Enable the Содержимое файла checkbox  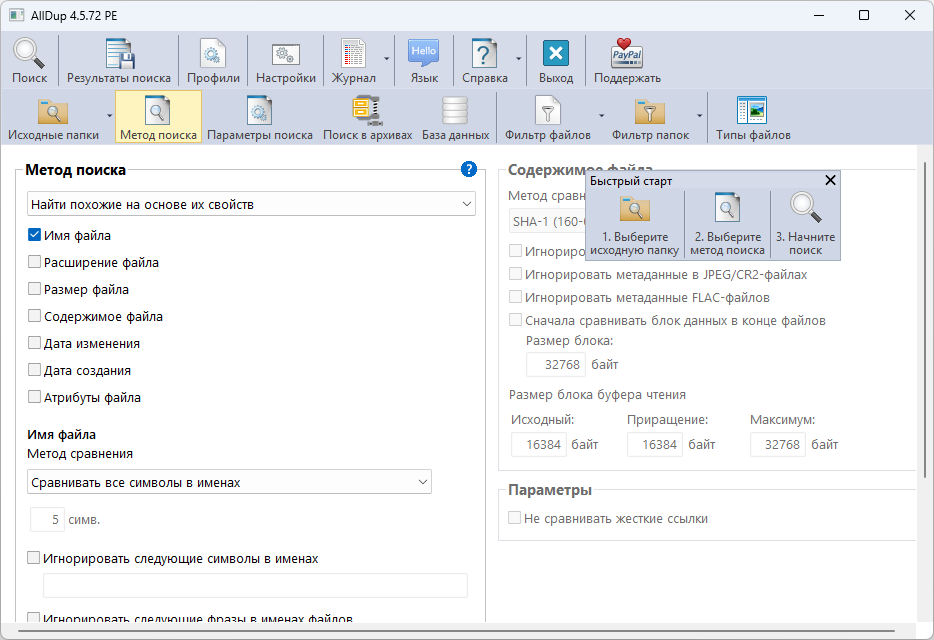tap(35, 317)
